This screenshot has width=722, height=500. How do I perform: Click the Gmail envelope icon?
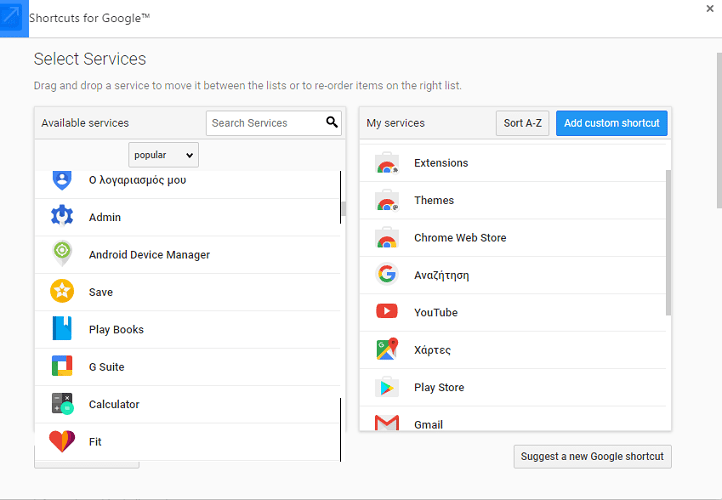387,423
